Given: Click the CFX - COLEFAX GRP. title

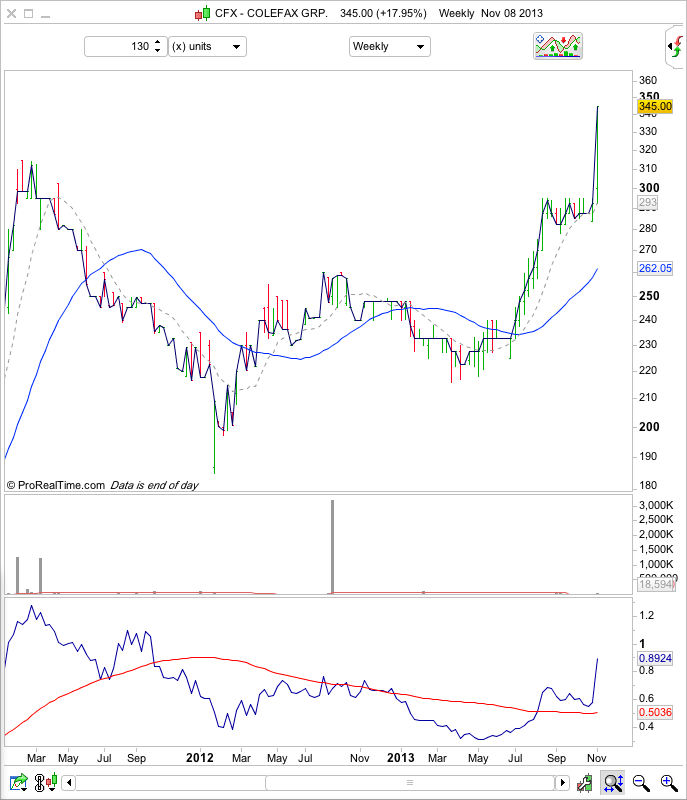Looking at the screenshot, I should pyautogui.click(x=271, y=13).
